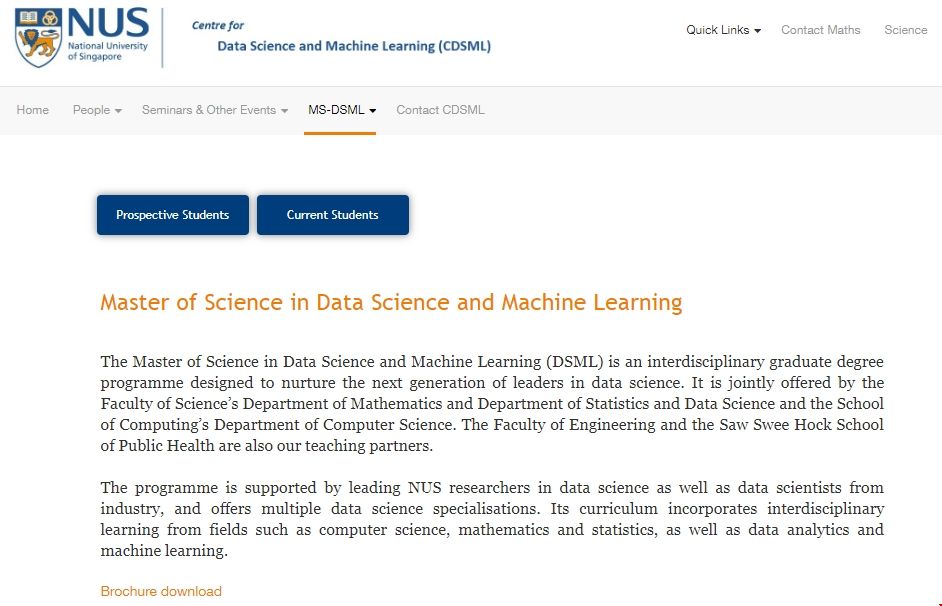Expand Seminars & Other Events menu
The width and height of the screenshot is (942, 606).
[x=209, y=110]
